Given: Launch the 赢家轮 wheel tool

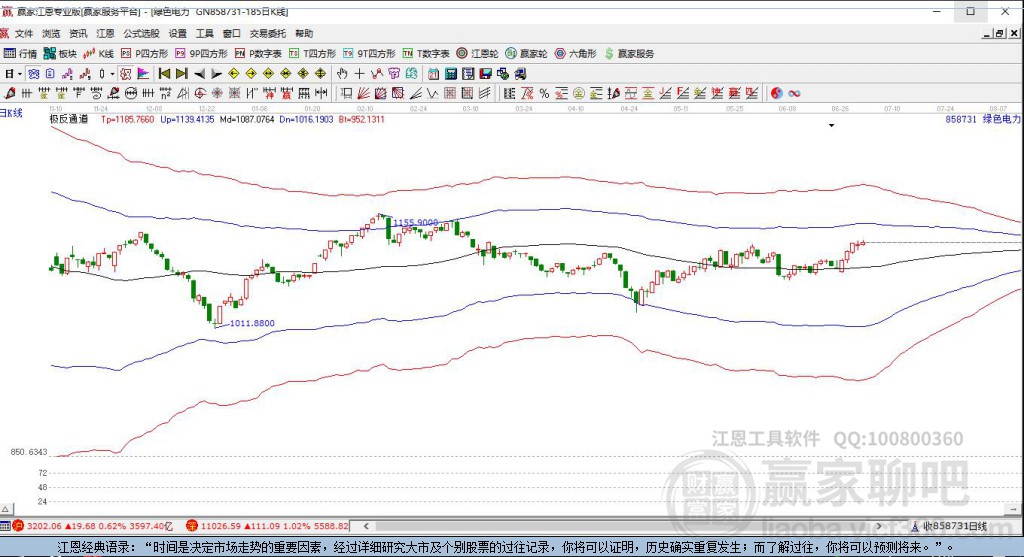Looking at the screenshot, I should [x=526, y=54].
